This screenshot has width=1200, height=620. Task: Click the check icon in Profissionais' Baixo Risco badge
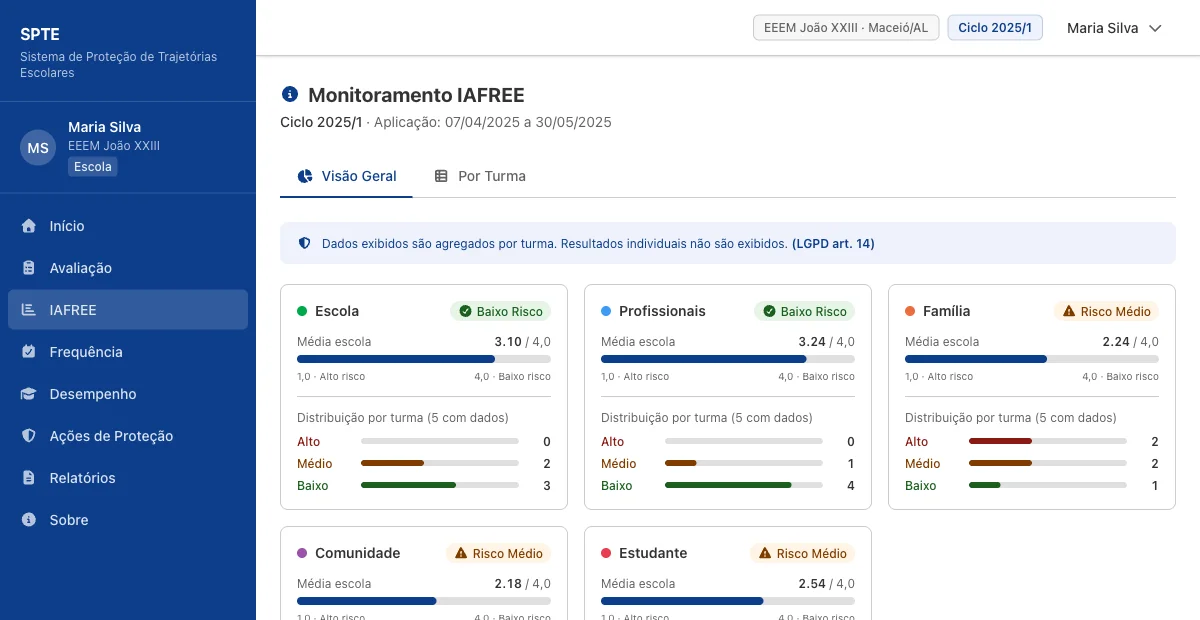(769, 311)
